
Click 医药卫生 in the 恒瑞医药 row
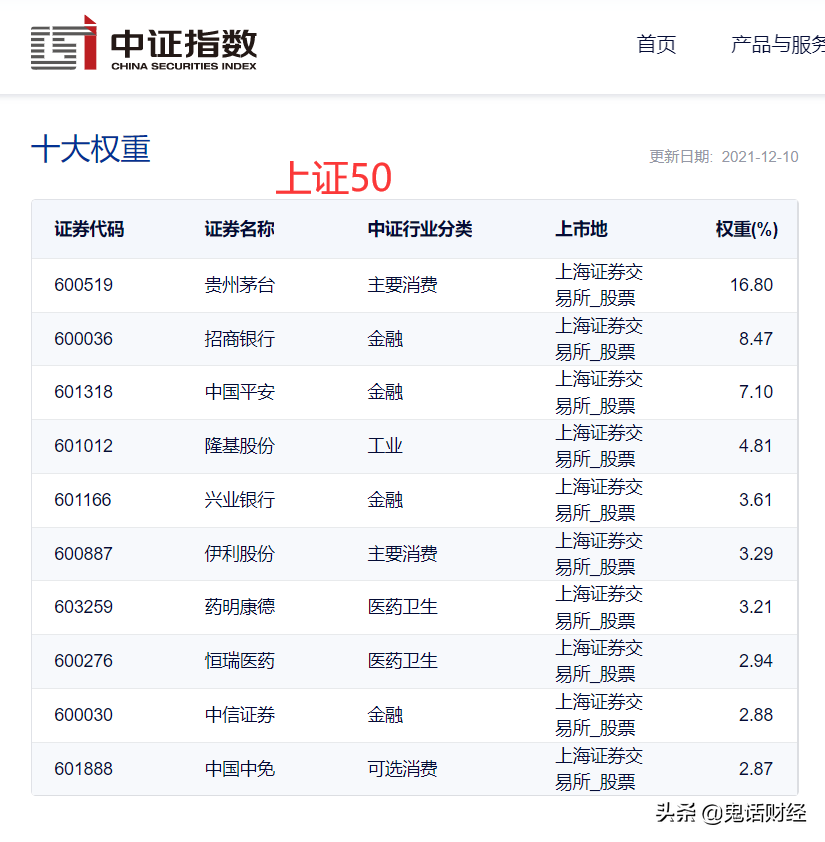[x=402, y=660]
